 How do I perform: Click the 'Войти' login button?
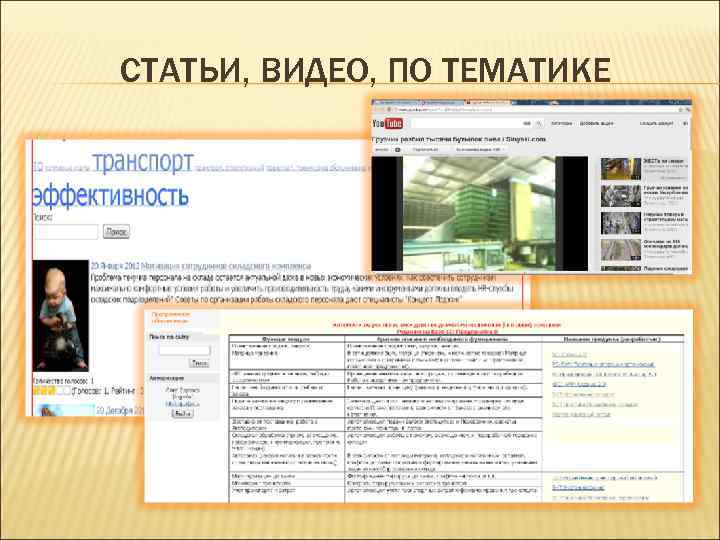(182, 413)
